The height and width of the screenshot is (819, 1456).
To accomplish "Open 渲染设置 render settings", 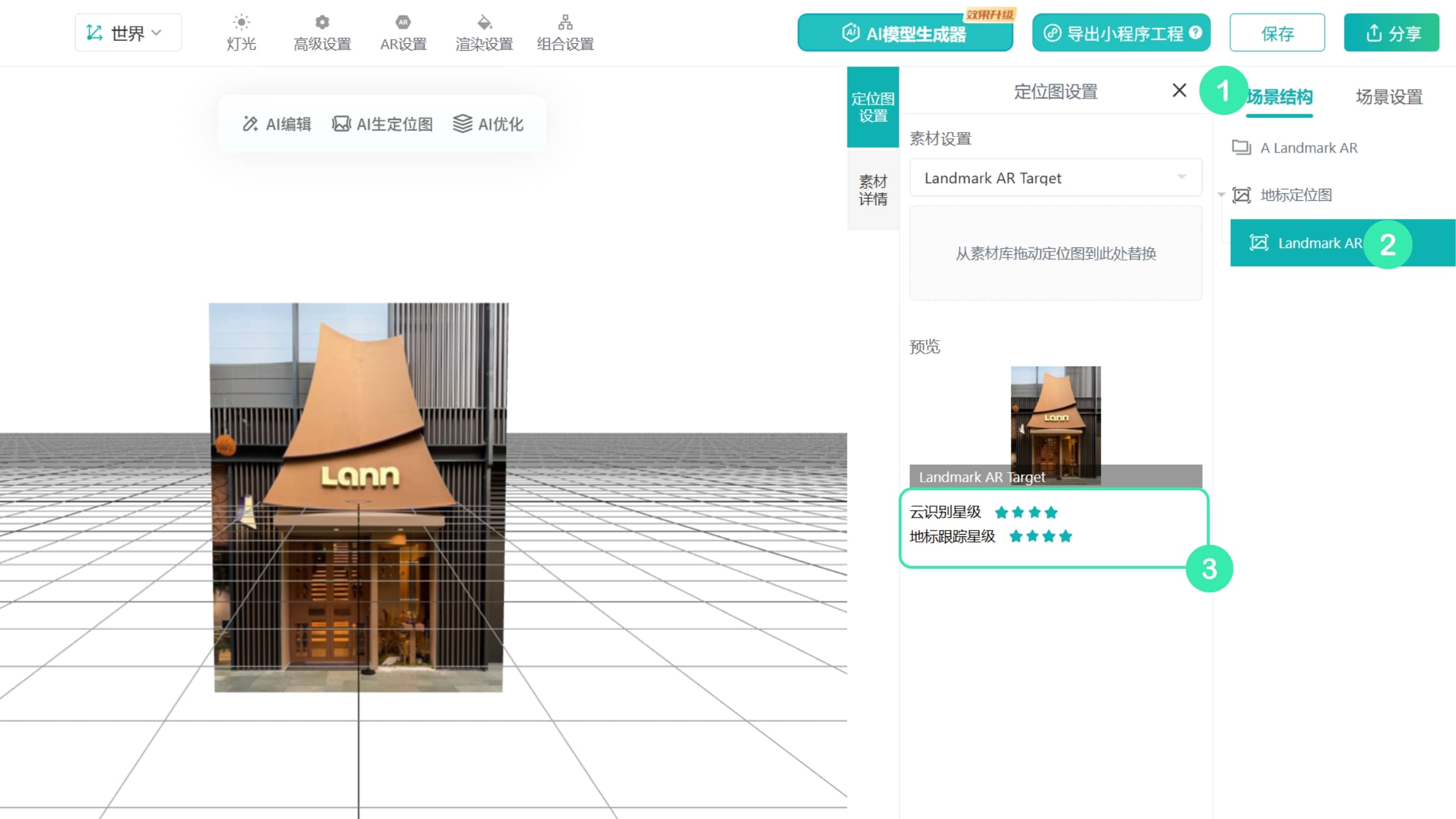I will tap(484, 33).
